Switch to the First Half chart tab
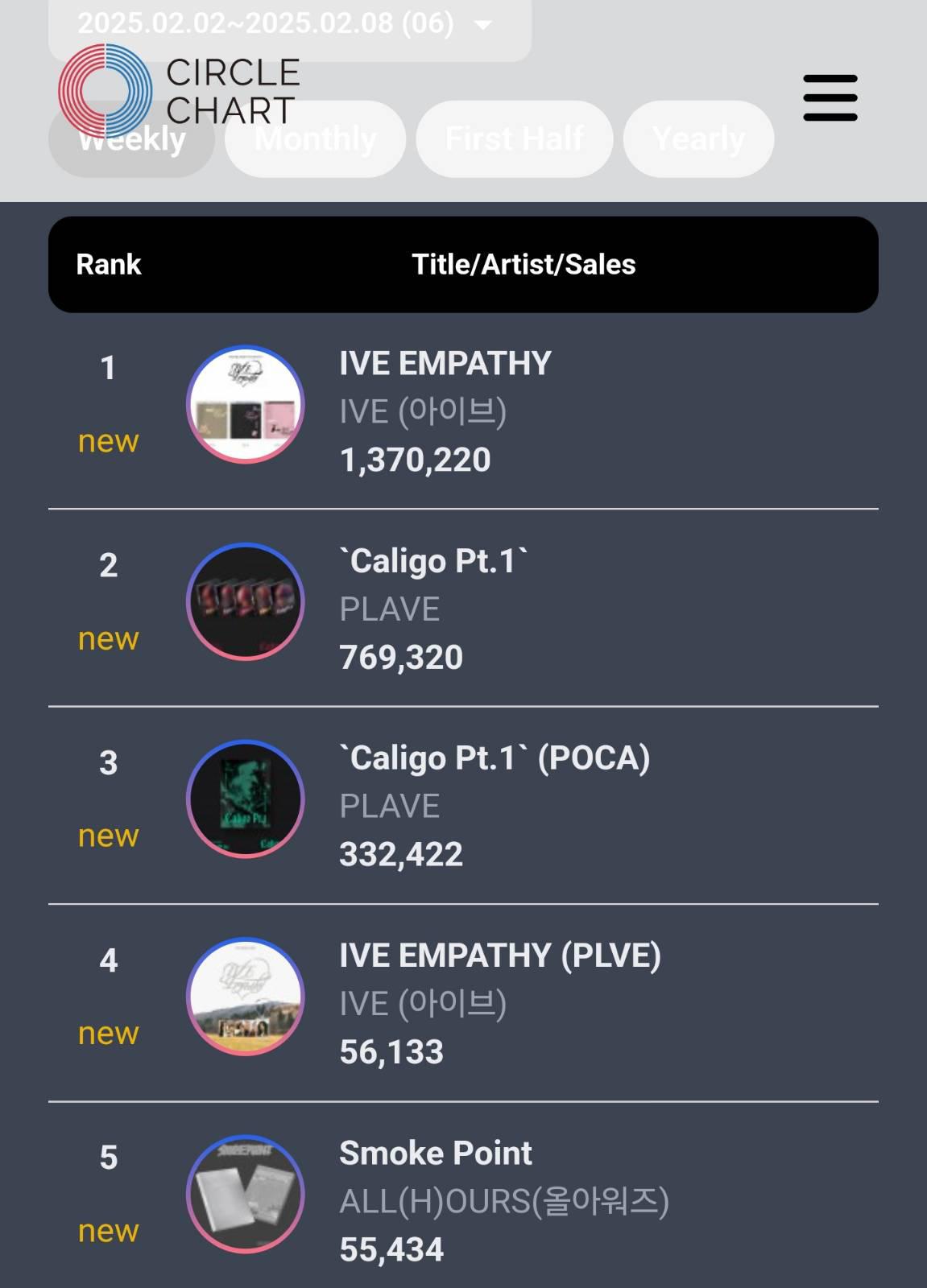The height and width of the screenshot is (1288, 927). click(x=515, y=139)
